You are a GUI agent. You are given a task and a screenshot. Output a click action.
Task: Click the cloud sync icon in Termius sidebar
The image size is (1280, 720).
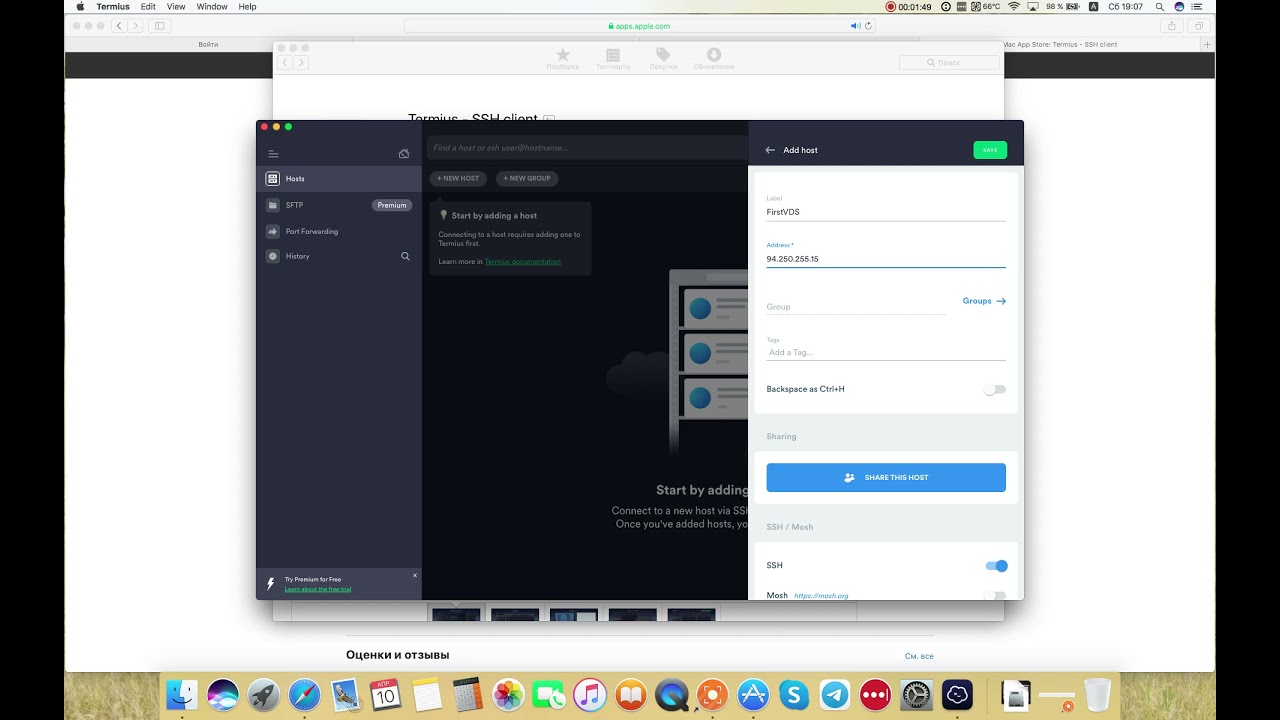tap(404, 154)
